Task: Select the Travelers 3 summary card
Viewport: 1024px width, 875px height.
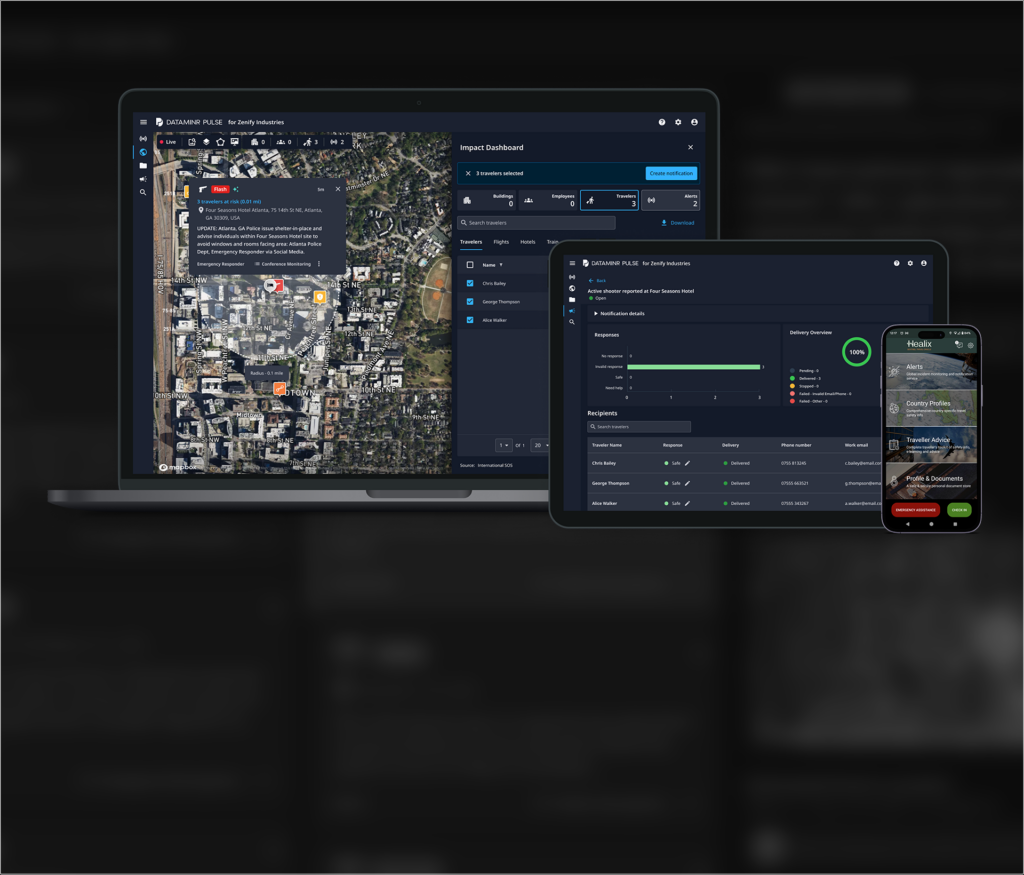Action: coord(609,200)
